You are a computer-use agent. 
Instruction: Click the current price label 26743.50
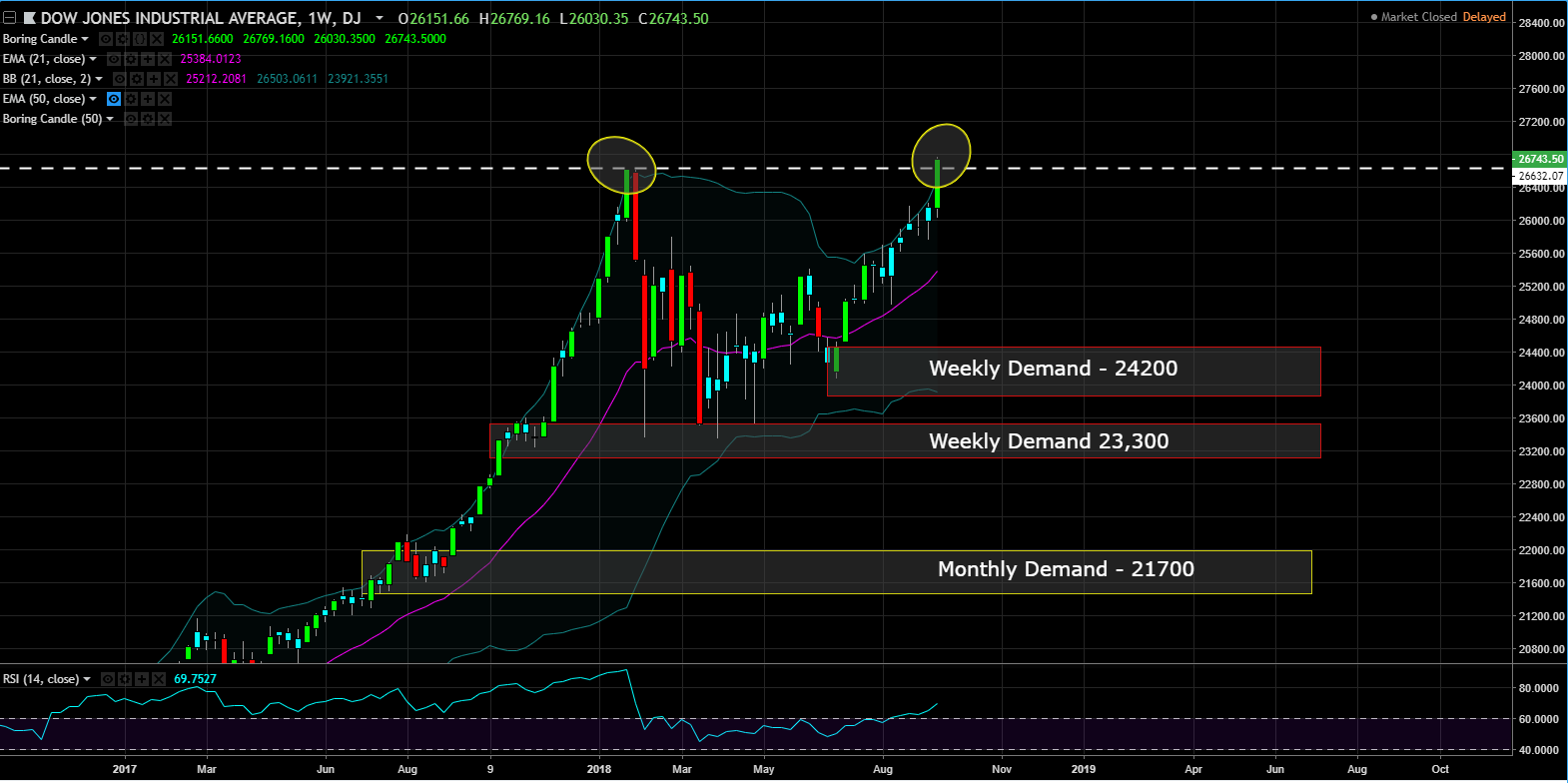[x=1540, y=159]
